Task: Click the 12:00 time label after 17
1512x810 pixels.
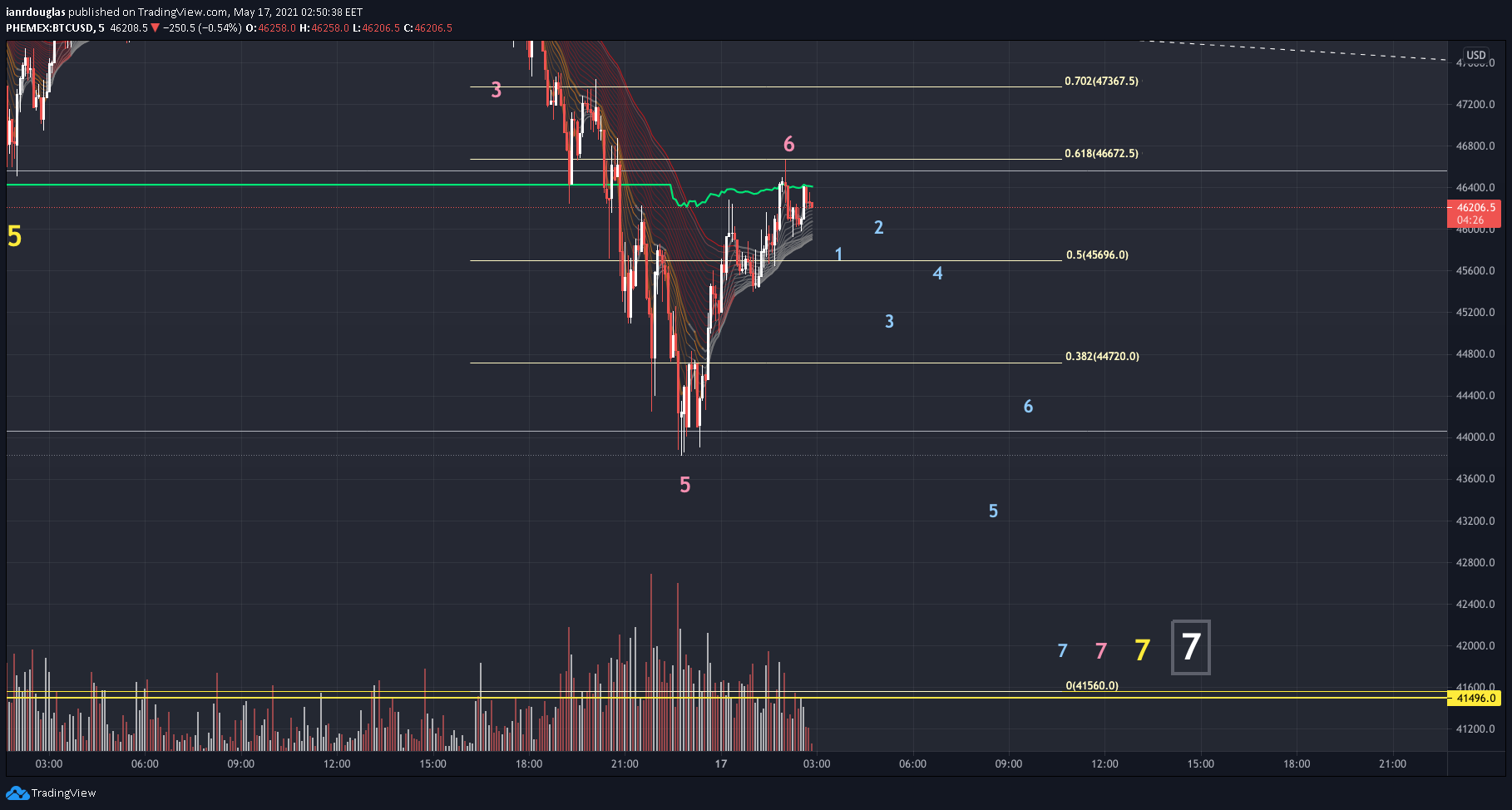Action: coord(1104,764)
